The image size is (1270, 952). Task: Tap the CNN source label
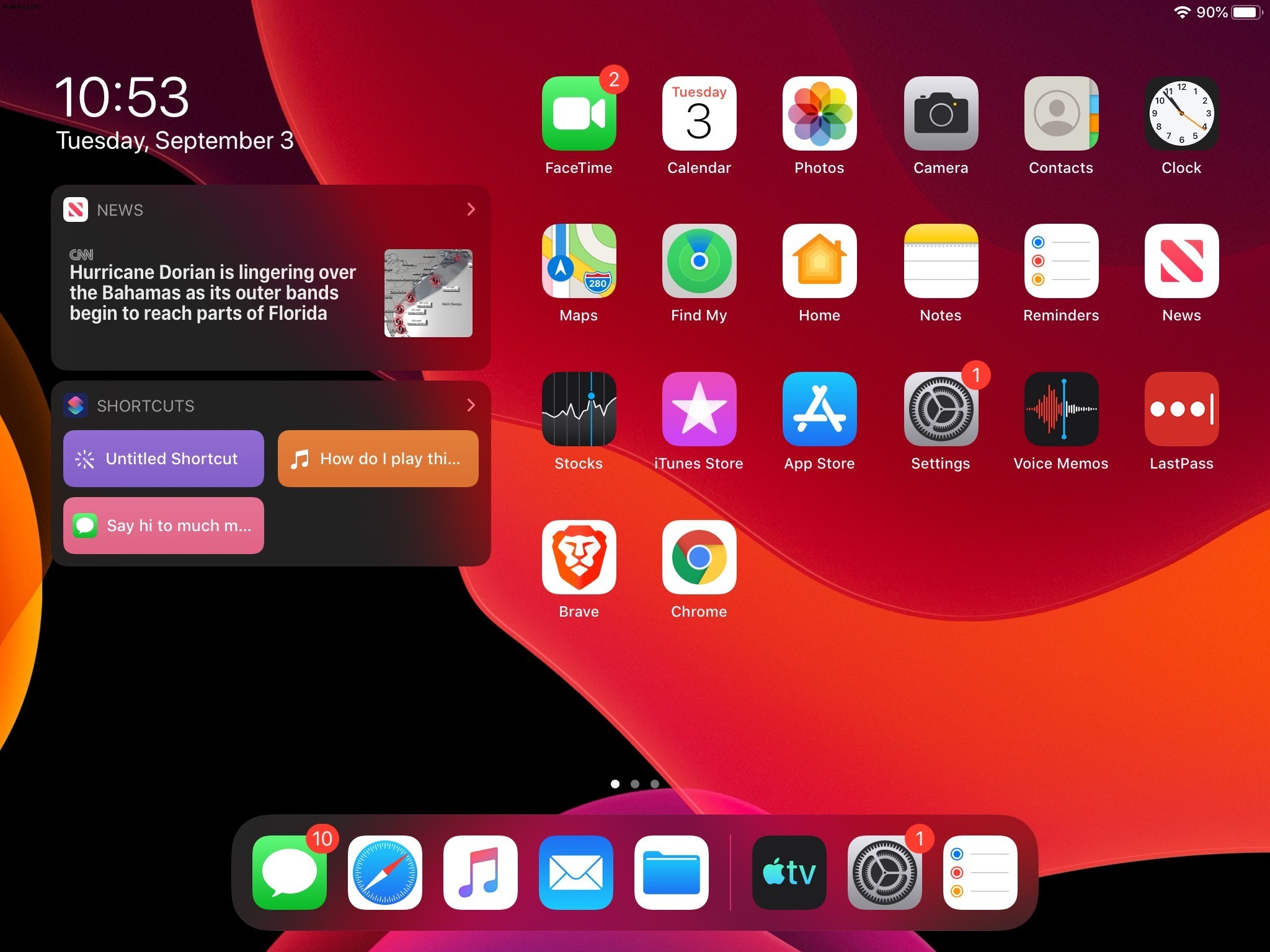[x=81, y=254]
